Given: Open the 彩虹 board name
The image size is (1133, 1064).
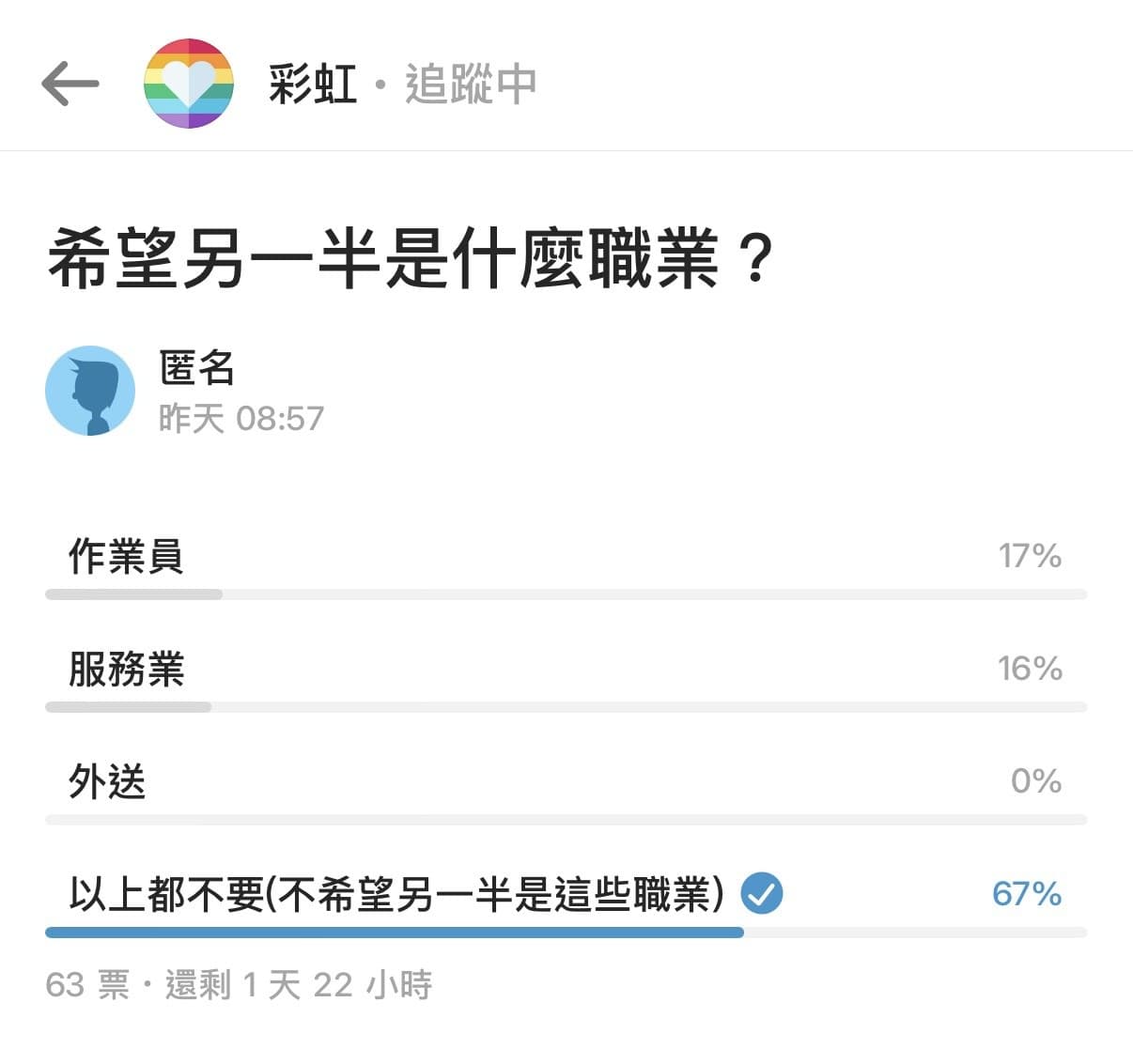Looking at the screenshot, I should pos(313,84).
